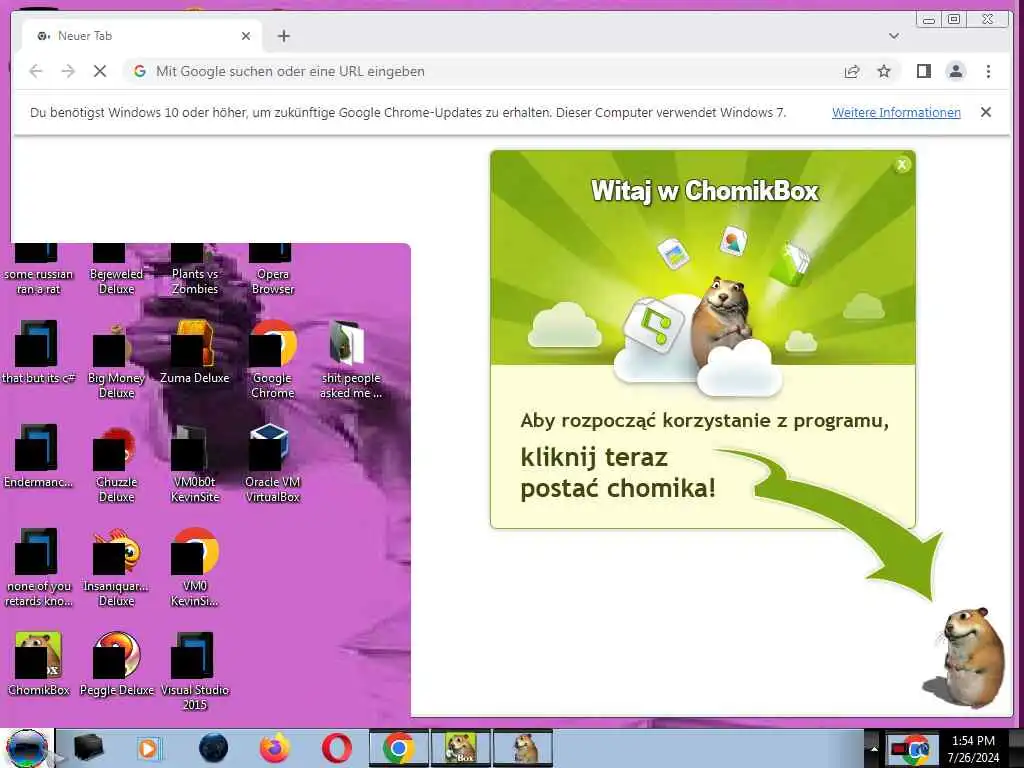Image resolution: width=1024 pixels, height=768 pixels.
Task: Click the dark globe taskbar icon
Action: [213, 748]
